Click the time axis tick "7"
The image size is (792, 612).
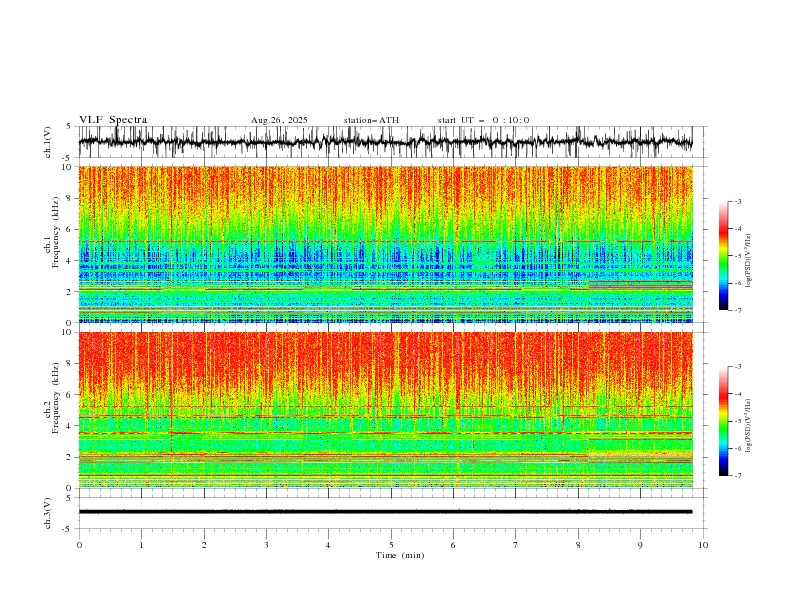click(516, 545)
